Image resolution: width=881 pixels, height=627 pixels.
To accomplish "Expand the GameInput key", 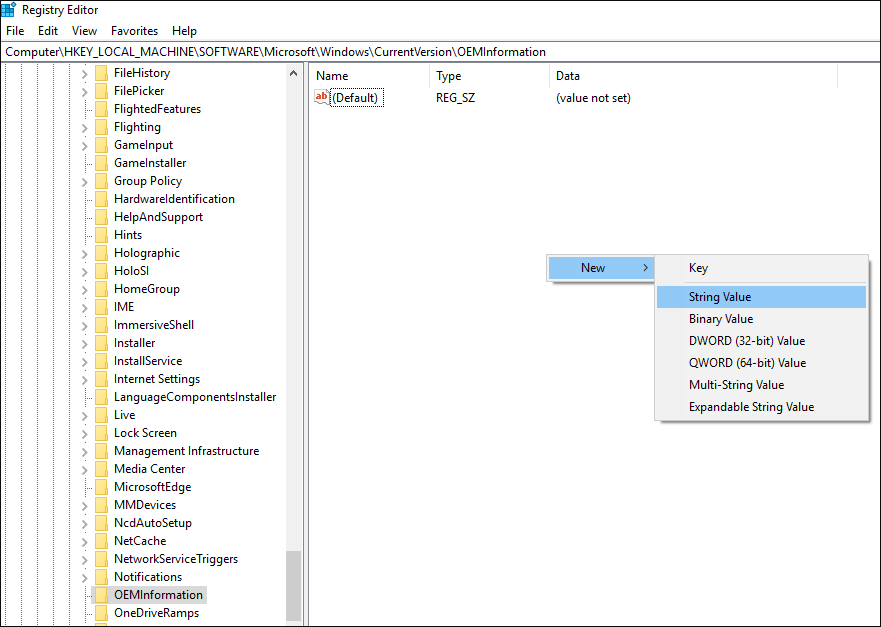I will pyautogui.click(x=84, y=146).
